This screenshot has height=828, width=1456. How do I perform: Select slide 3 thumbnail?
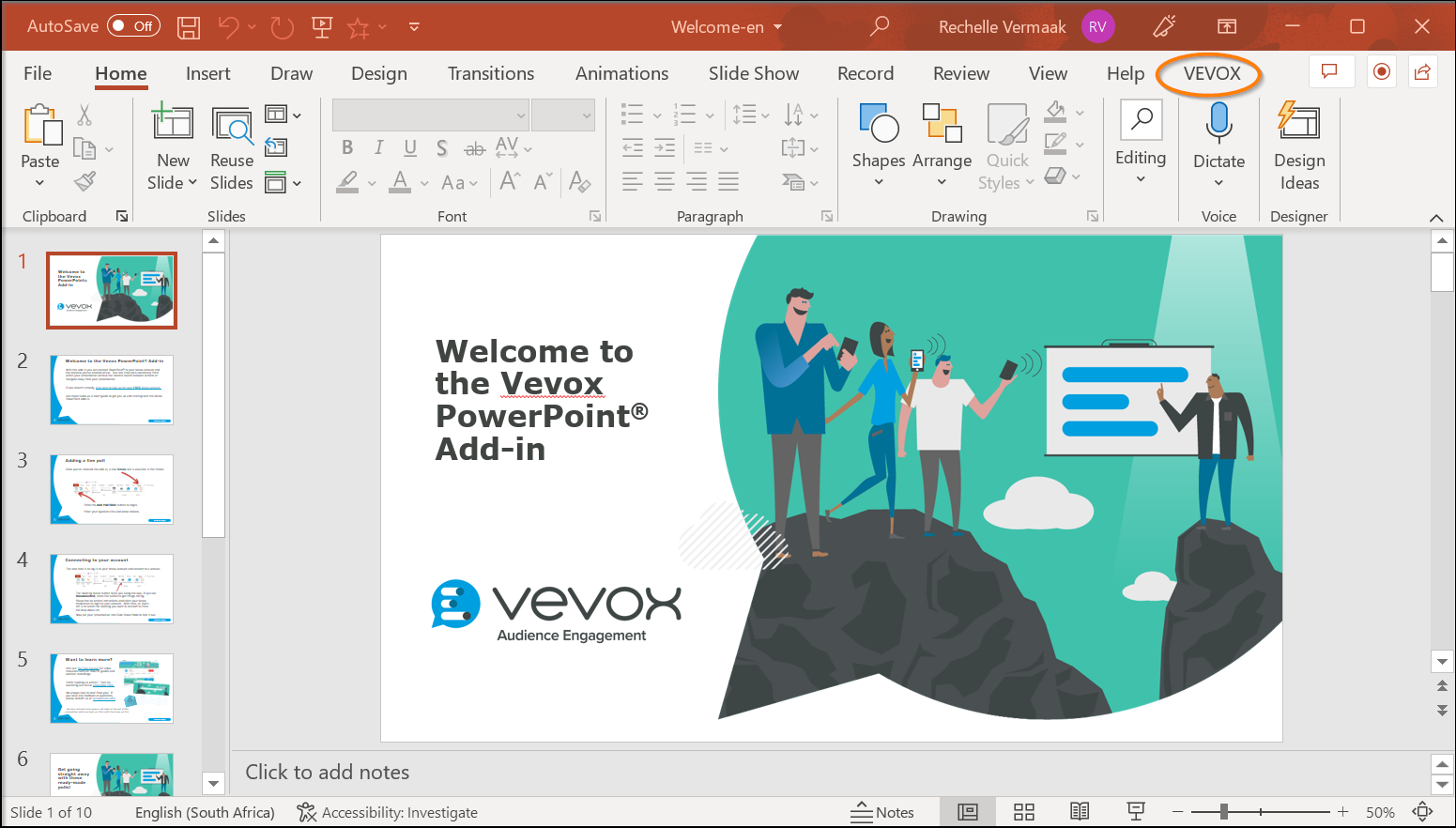[112, 489]
